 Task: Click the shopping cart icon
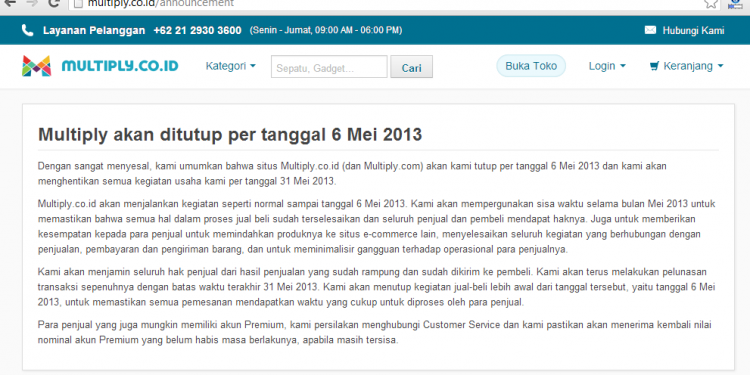(654, 66)
